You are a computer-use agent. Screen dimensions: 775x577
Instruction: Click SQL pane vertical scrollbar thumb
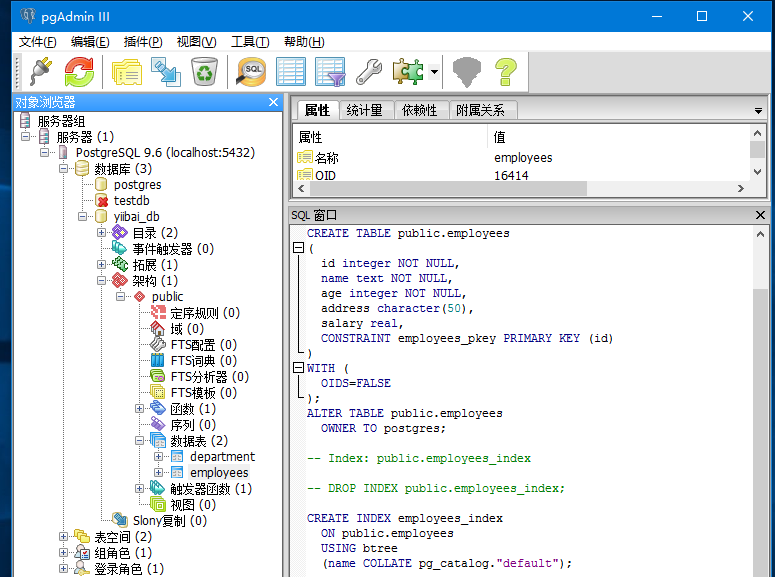point(760,433)
